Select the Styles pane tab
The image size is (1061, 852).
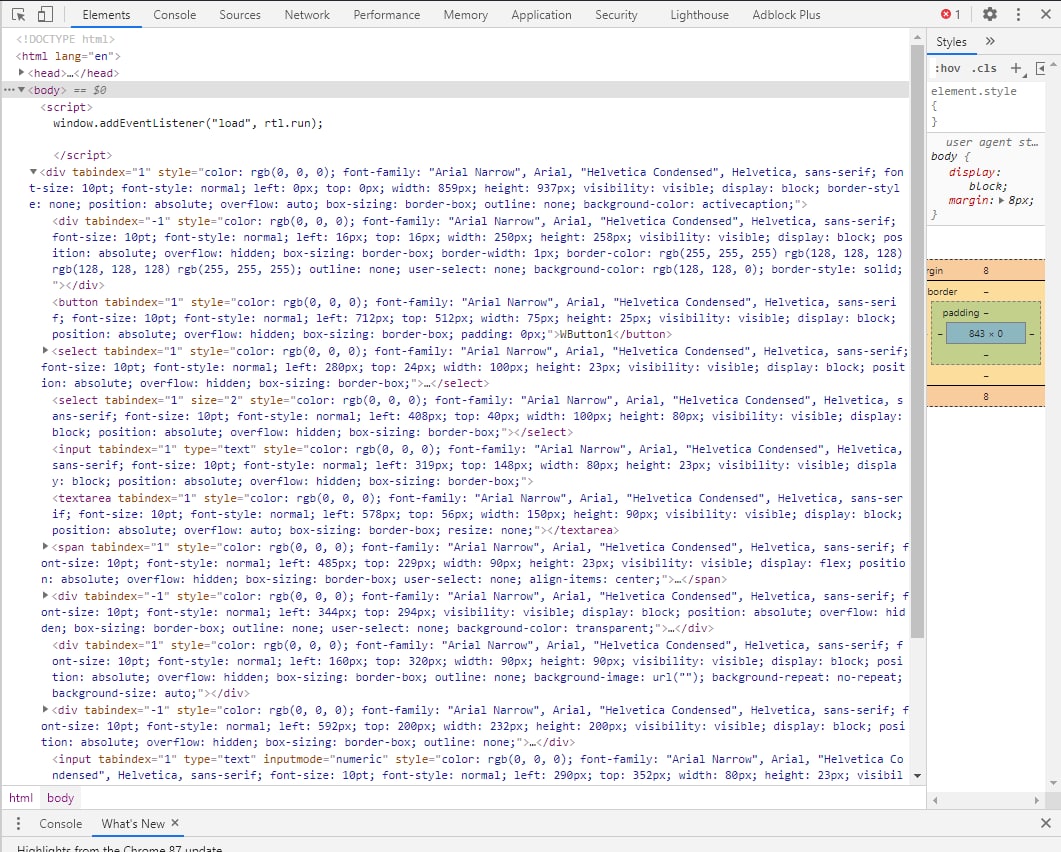pyautogui.click(x=951, y=41)
